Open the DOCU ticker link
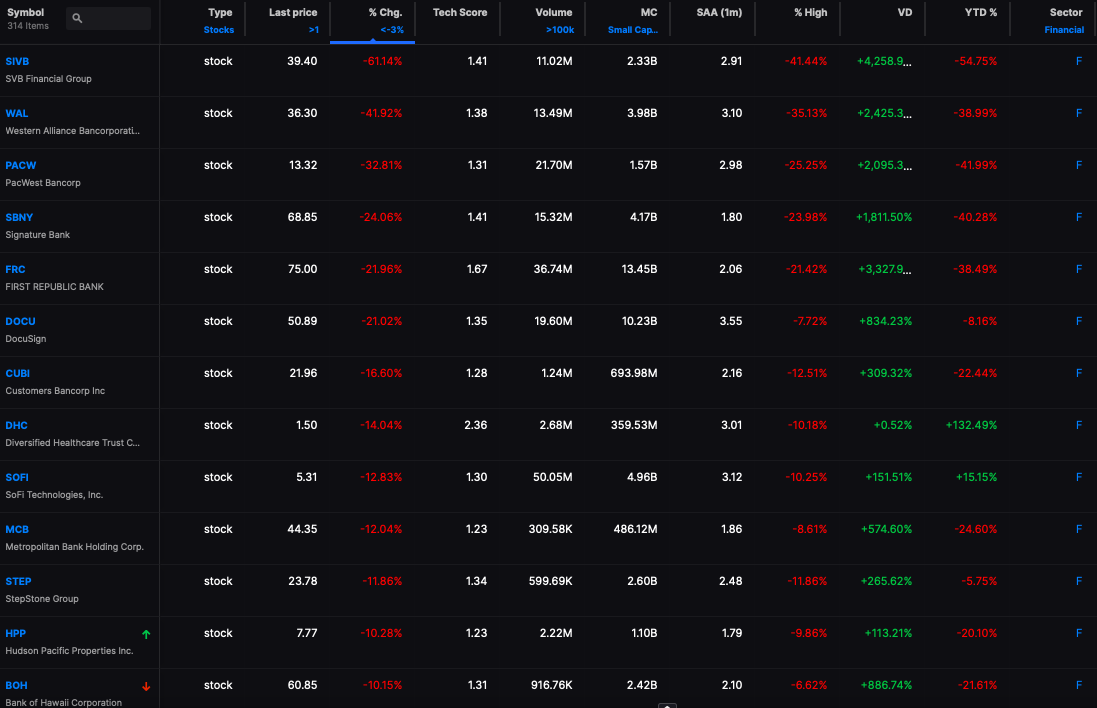The image size is (1097, 708). pos(20,322)
